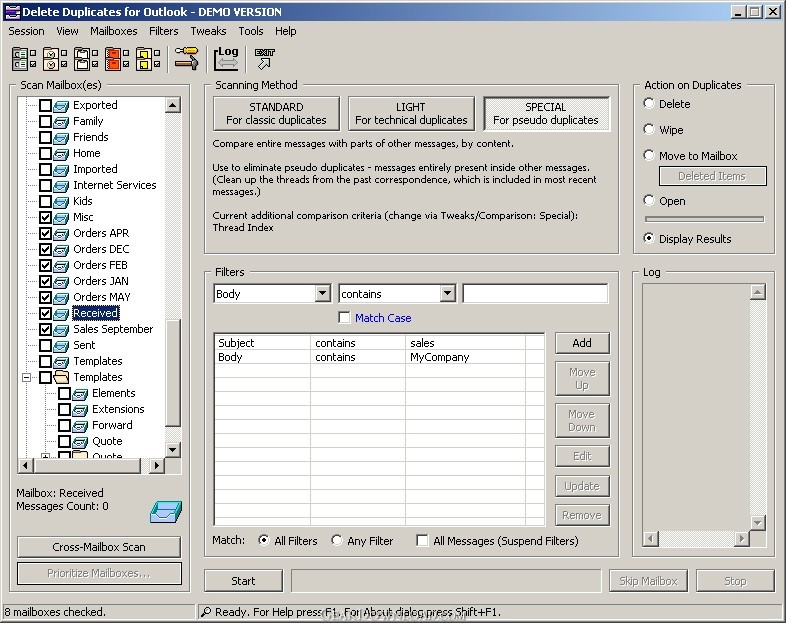Screen dimensions: 786x623
Task: Click the mailbox list scroll down arrow
Action: pos(173,450)
